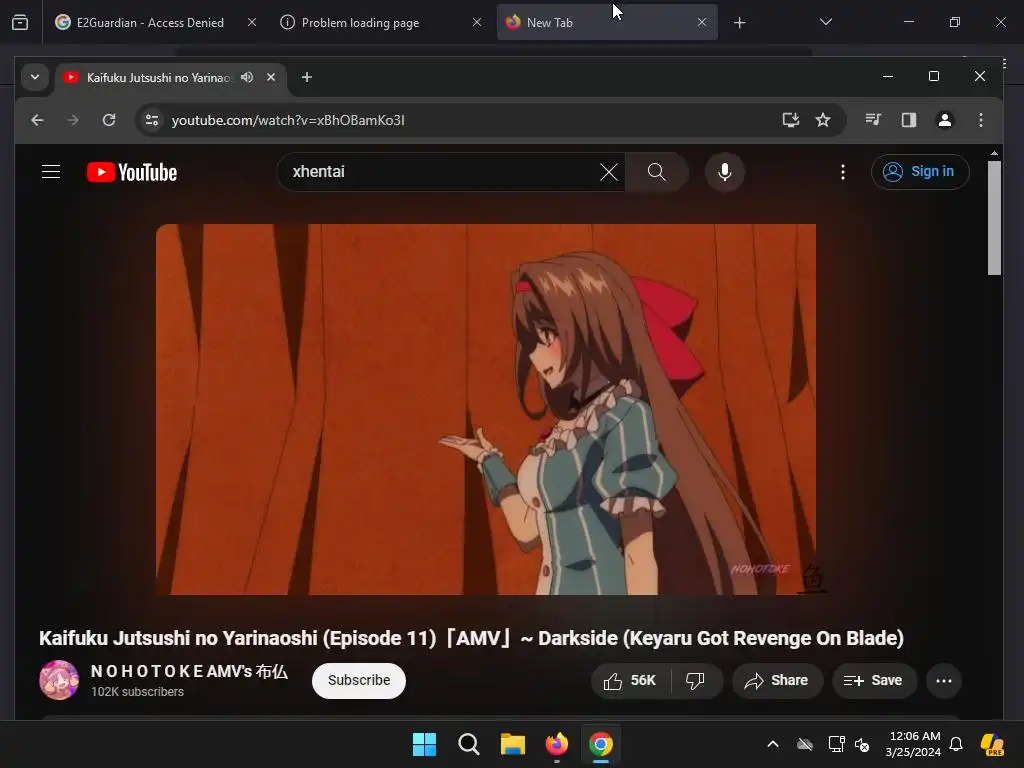
Task: Go to the YouTube home logo
Action: (132, 172)
